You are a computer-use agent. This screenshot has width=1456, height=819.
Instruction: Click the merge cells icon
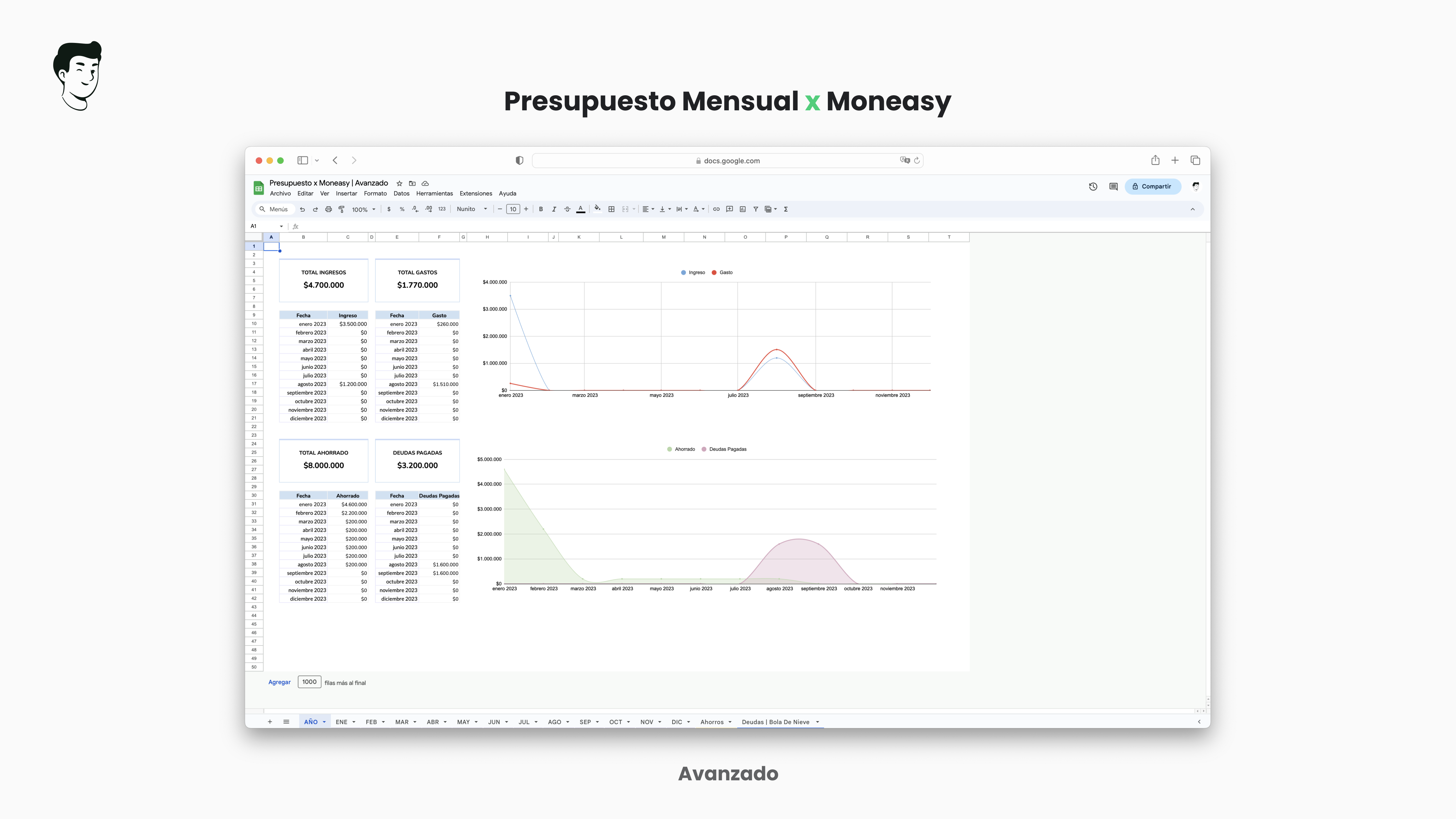(x=625, y=209)
